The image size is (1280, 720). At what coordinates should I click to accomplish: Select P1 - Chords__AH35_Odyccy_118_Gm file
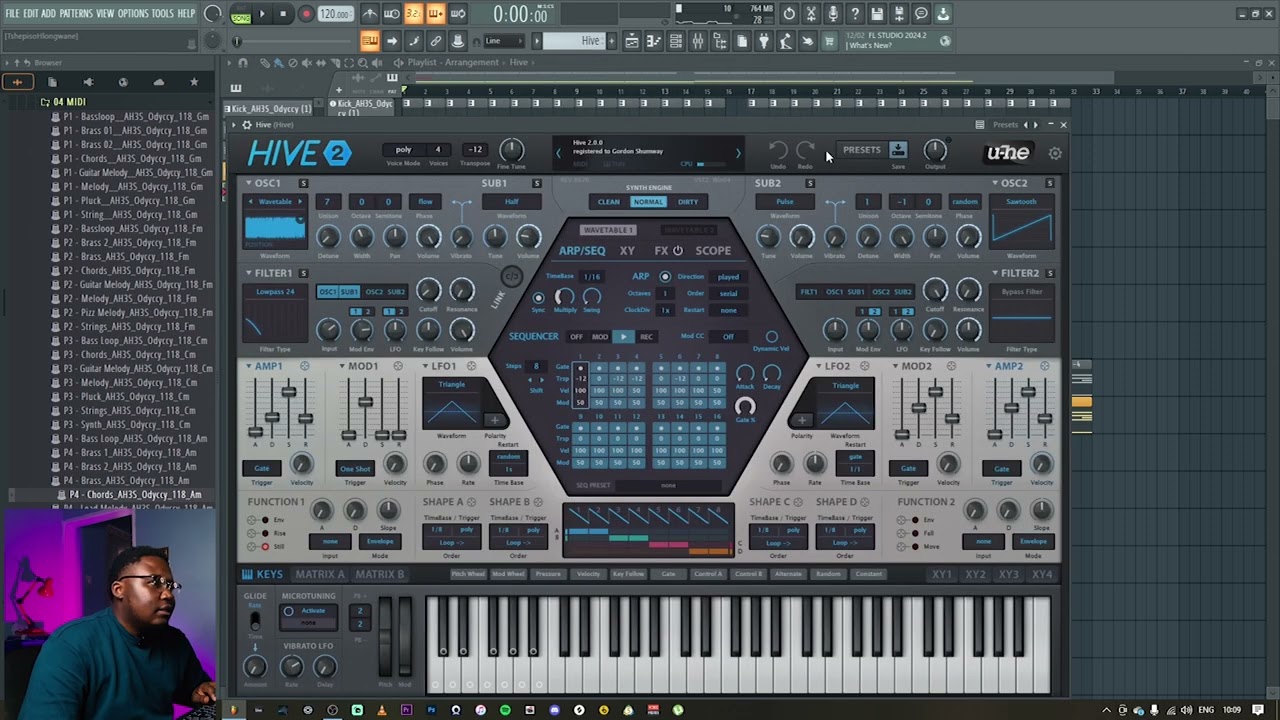point(133,159)
